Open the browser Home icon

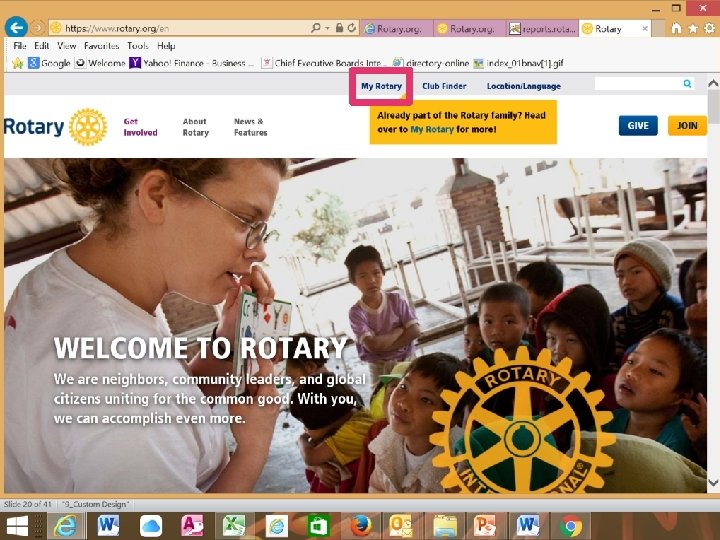(x=676, y=28)
